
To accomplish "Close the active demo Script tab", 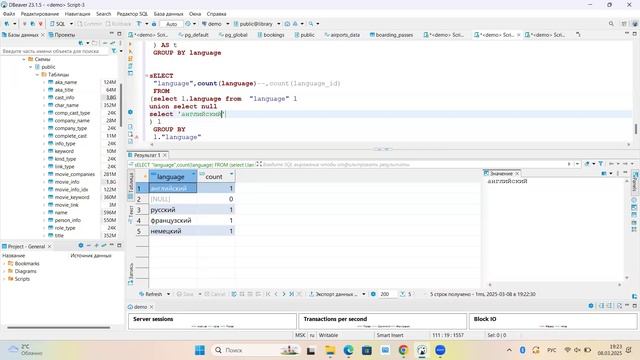I will (519, 35).
